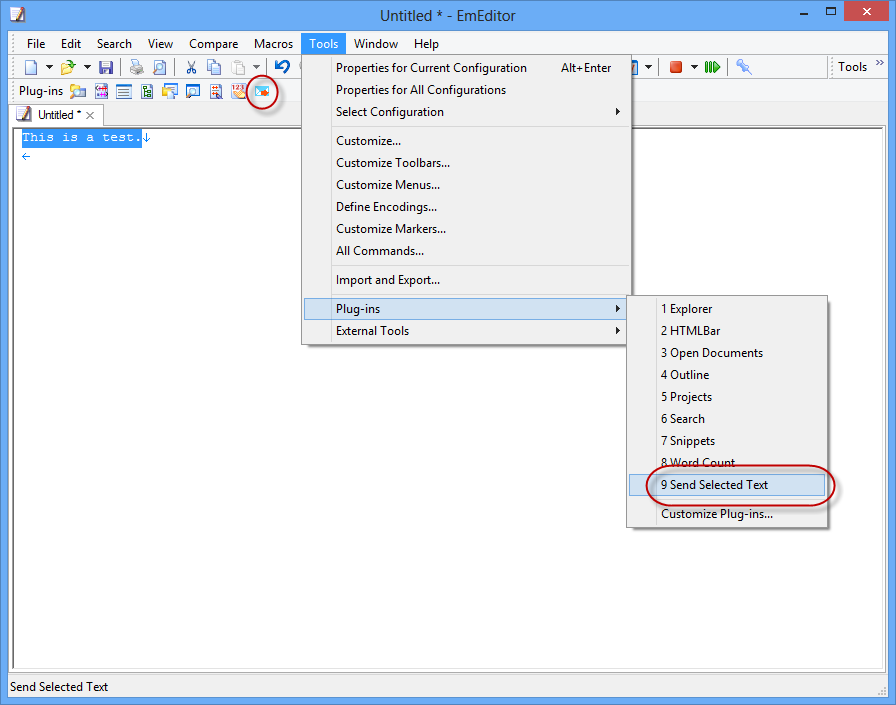The image size is (896, 705).
Task: Click the Send Selected Text plug-in icon
Action: (262, 91)
